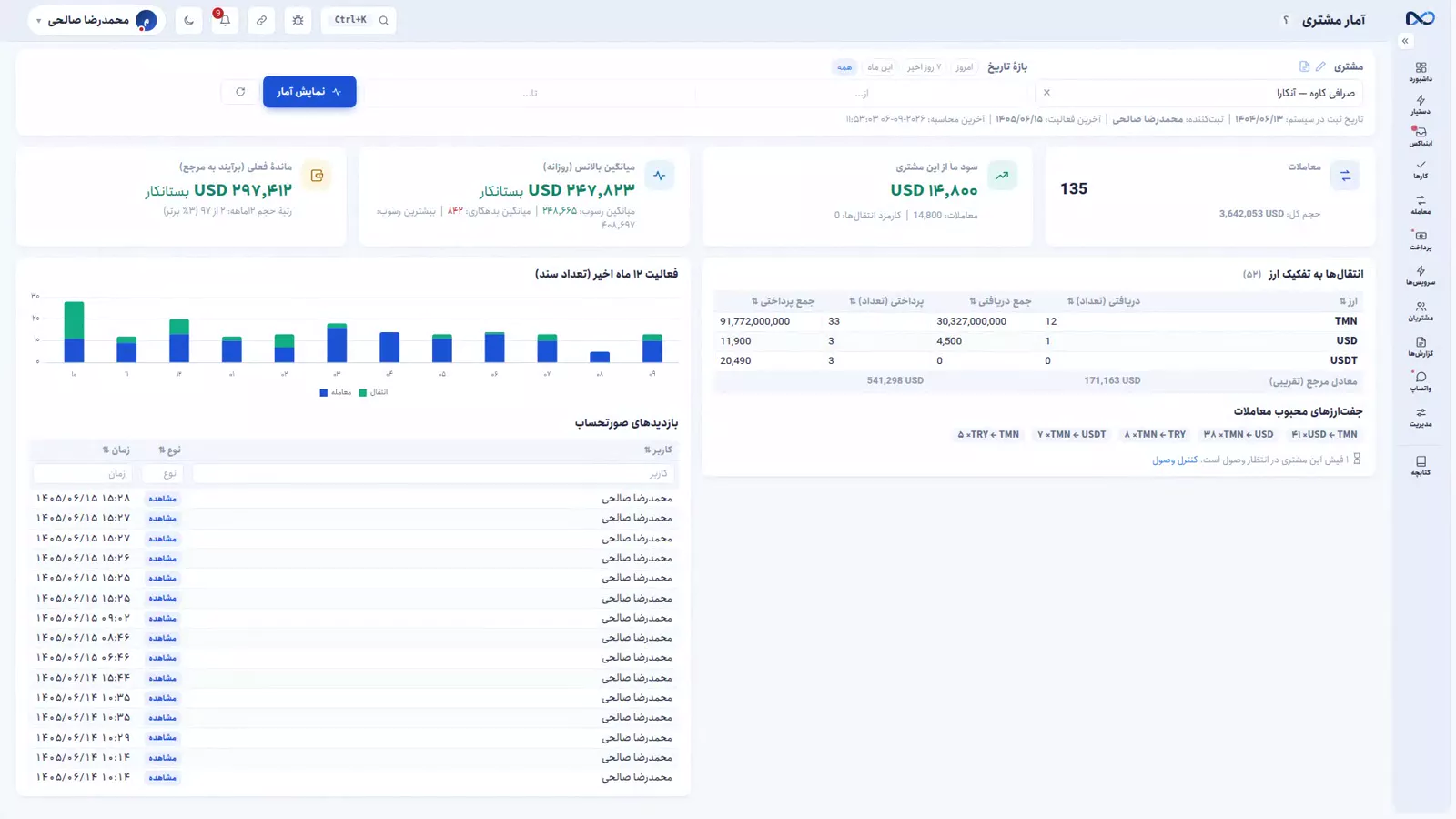The height and width of the screenshot is (819, 1456).
Task: Open the داشبورد (dashboard) sidebar item
Action: pyautogui.click(x=1421, y=72)
